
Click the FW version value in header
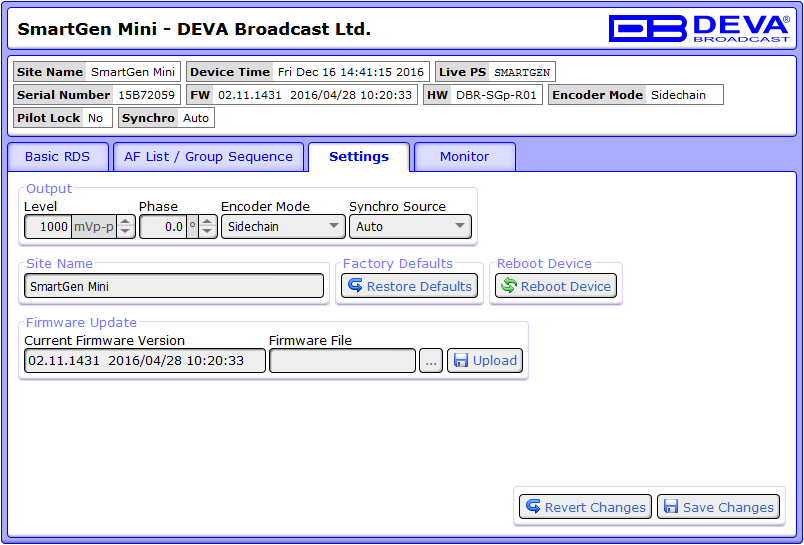(x=315, y=95)
